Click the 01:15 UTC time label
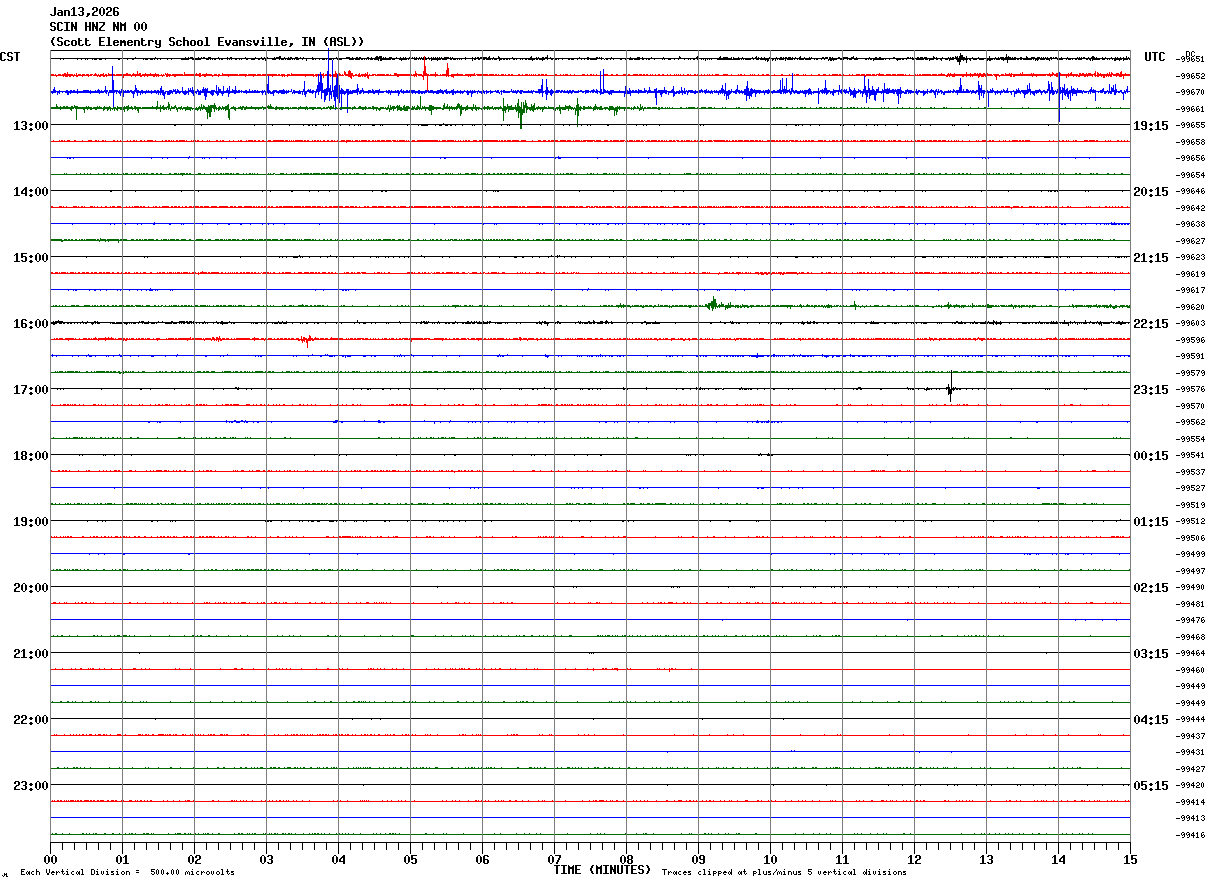Screen dimensions: 1210x886 tap(1151, 522)
